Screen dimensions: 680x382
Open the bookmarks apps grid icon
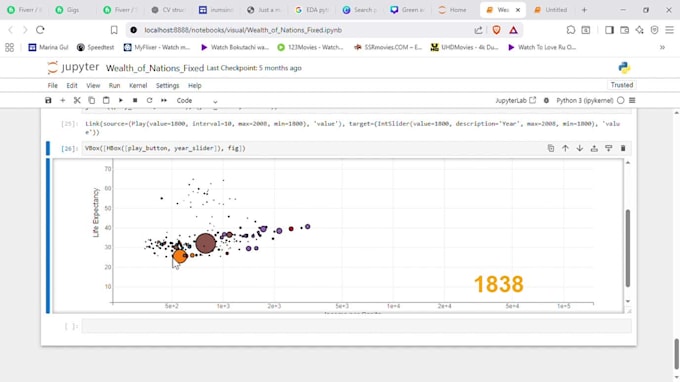click(10, 47)
